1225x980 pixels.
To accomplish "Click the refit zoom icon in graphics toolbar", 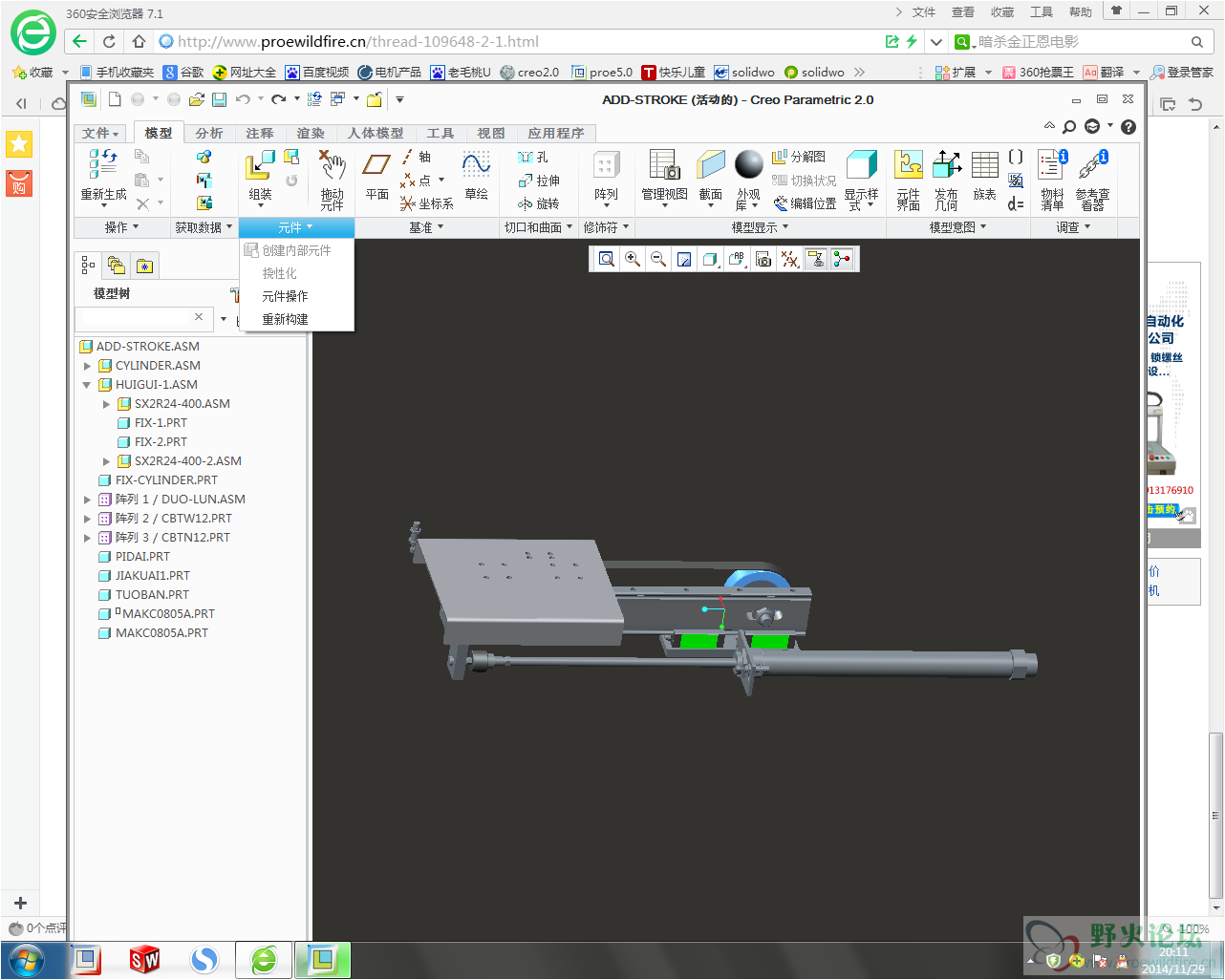I will click(x=607, y=259).
